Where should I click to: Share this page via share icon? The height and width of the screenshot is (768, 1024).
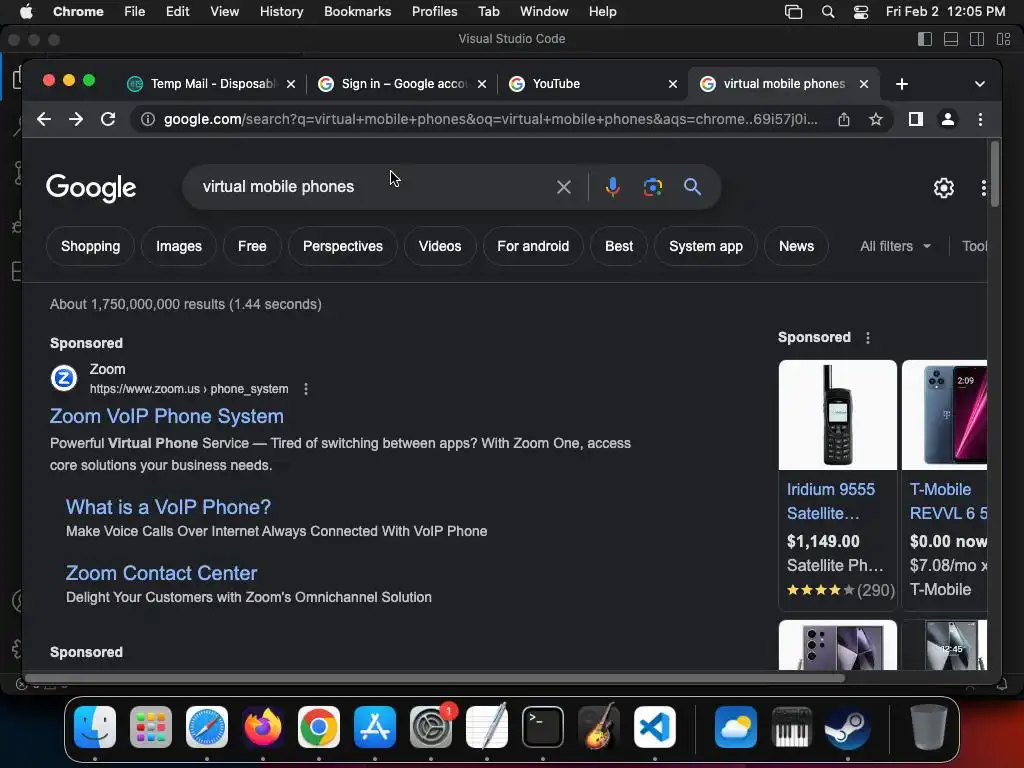(x=844, y=119)
